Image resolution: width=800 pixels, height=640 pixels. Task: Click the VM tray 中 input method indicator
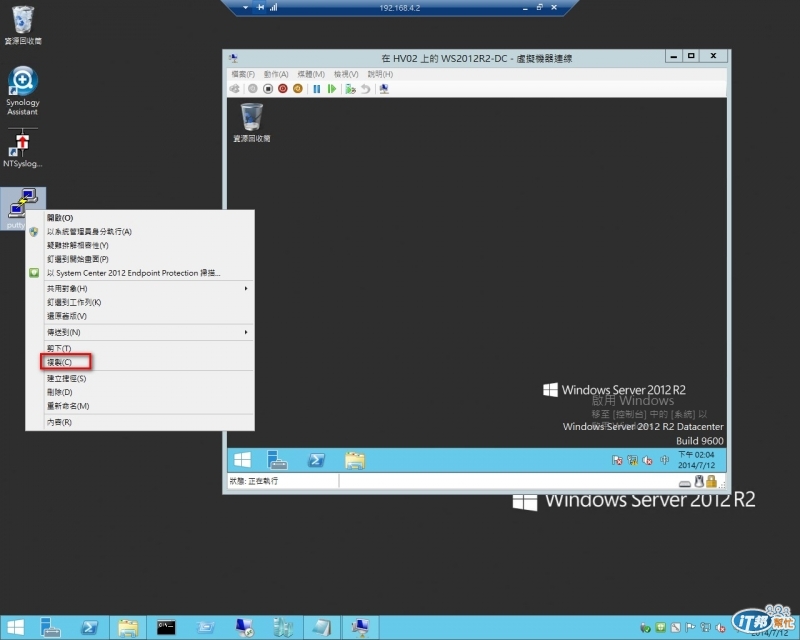pyautogui.click(x=664, y=460)
